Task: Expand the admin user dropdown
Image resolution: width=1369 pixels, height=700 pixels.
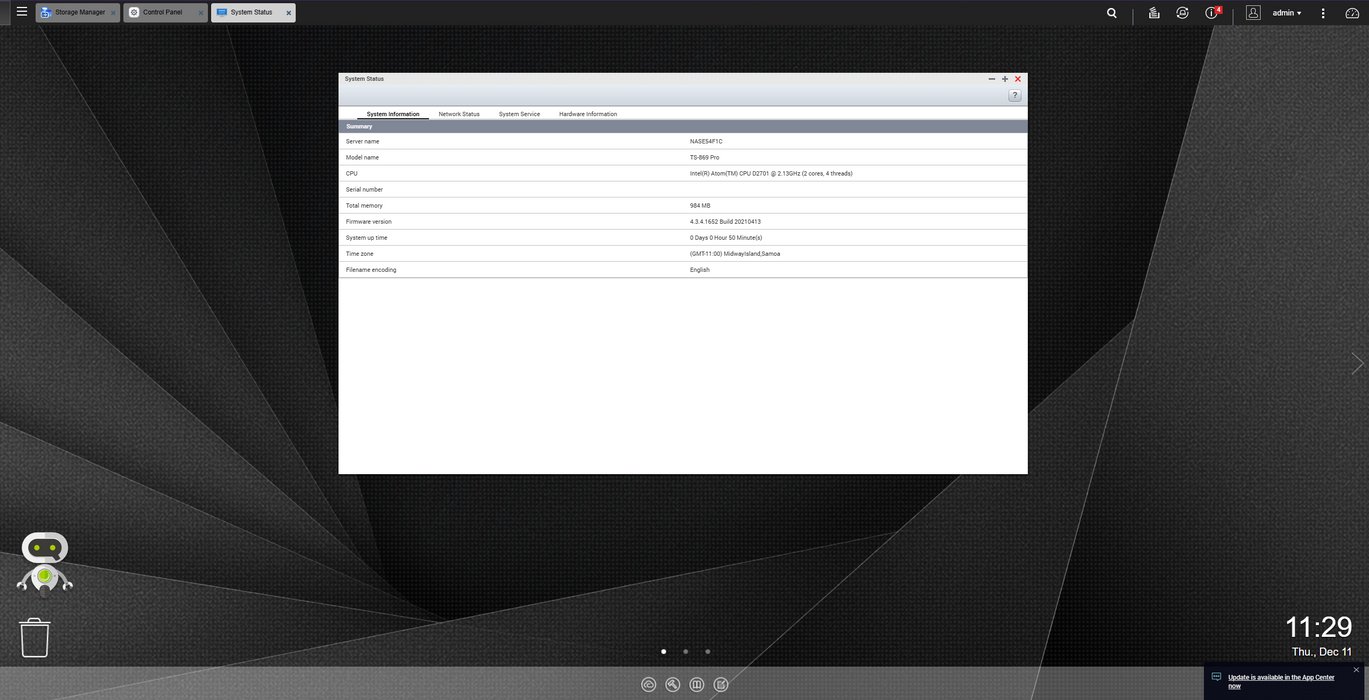Action: tap(1286, 13)
